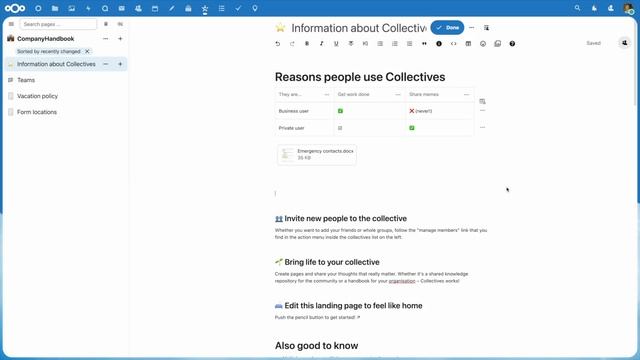Insert a code block
This screenshot has width=640, height=360.
pyautogui.click(x=453, y=44)
